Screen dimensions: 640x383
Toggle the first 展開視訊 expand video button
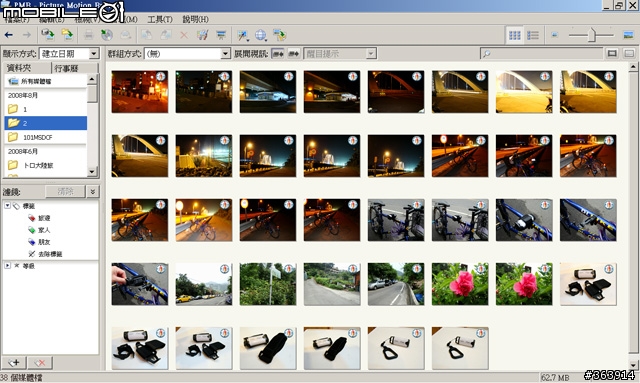tap(278, 53)
